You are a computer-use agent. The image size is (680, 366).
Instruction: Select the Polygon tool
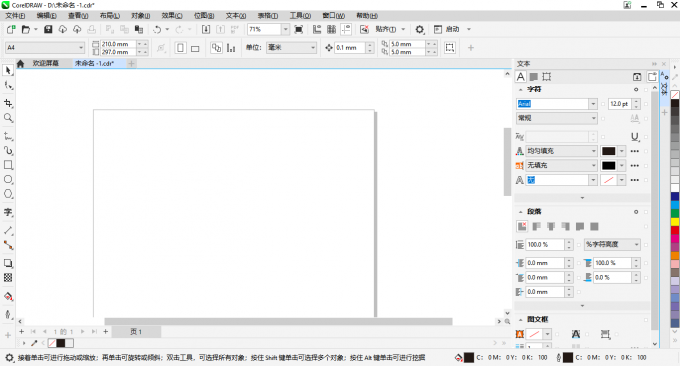tap(8, 194)
